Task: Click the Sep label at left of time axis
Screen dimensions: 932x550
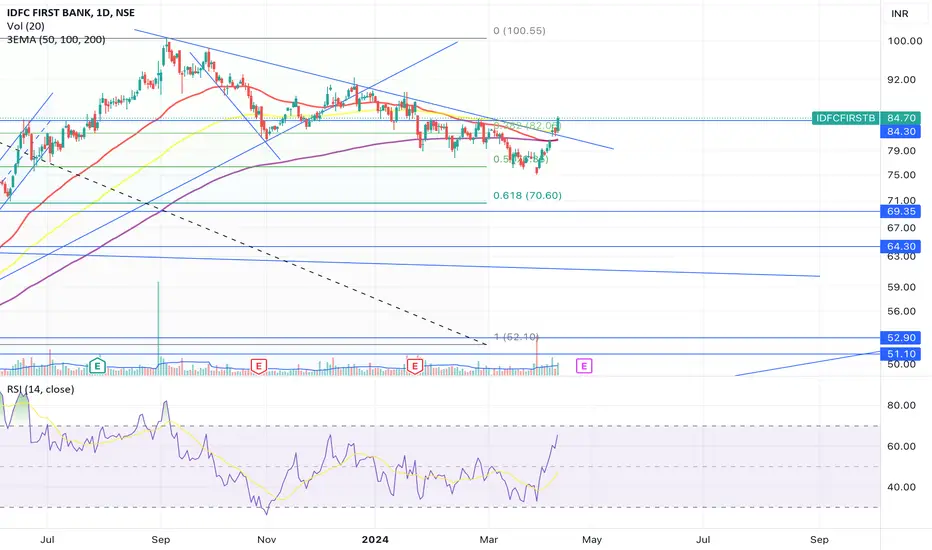Action: (160, 539)
